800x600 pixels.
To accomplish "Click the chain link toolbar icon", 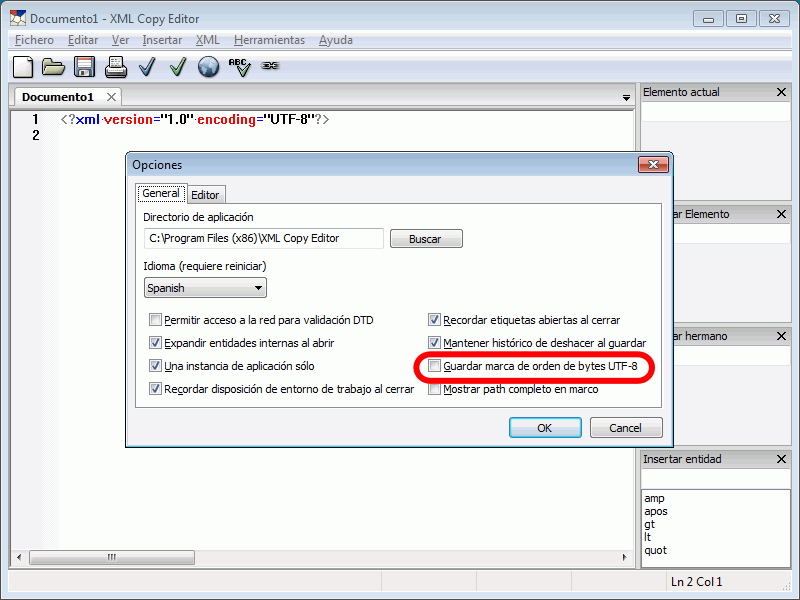I will pos(270,65).
